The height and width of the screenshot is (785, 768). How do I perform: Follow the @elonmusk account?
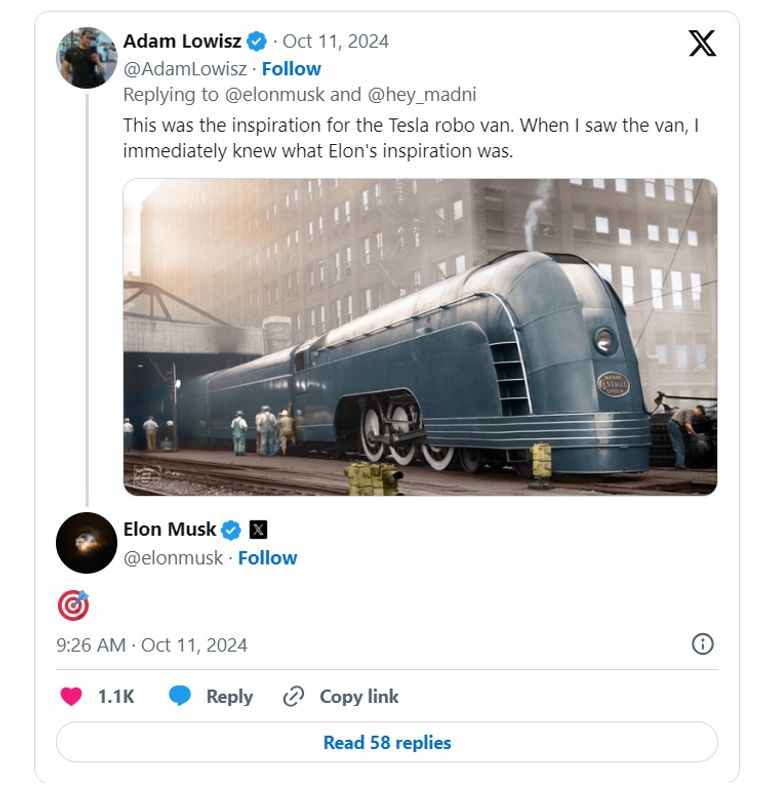click(x=267, y=558)
